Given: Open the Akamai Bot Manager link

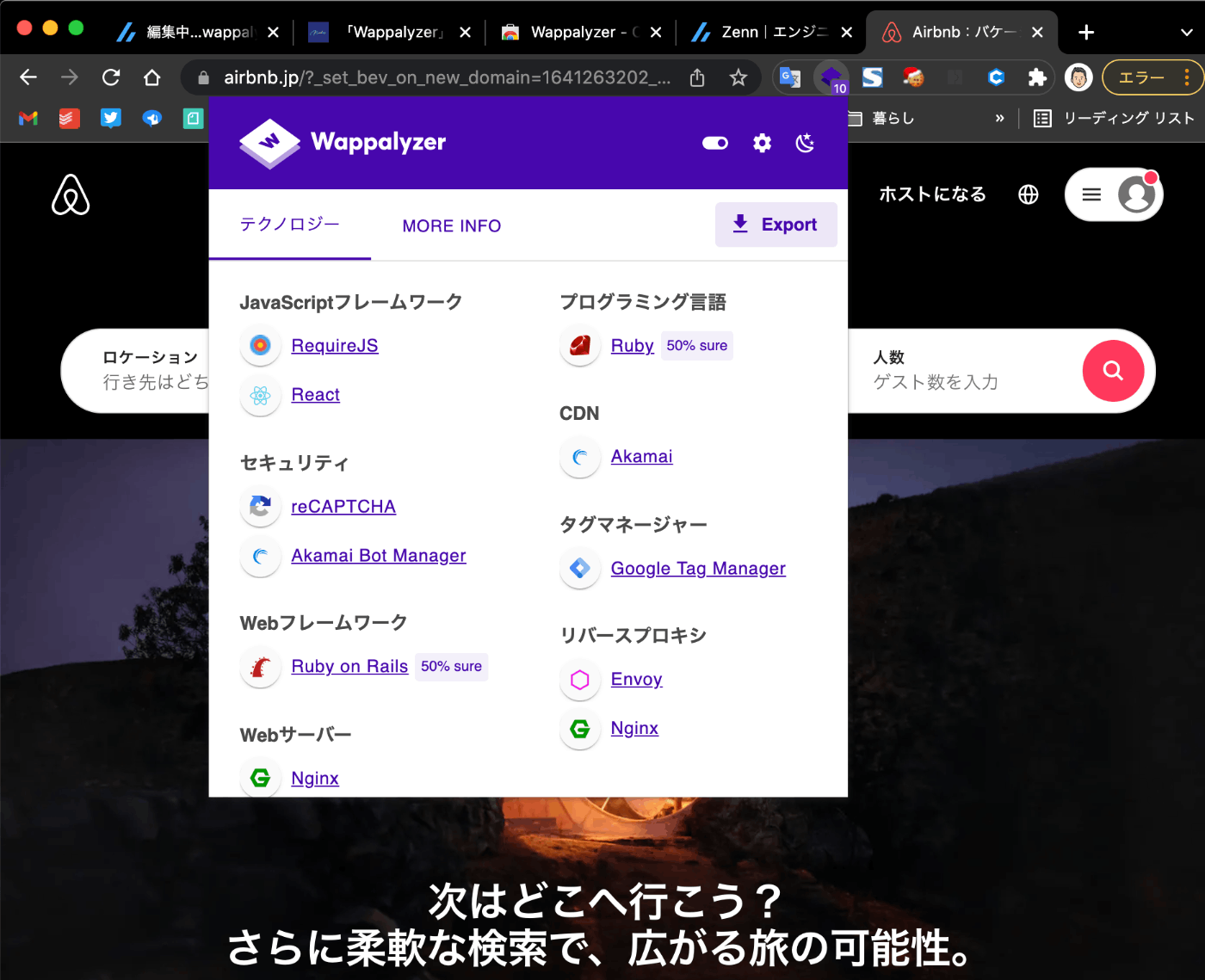Looking at the screenshot, I should 378,556.
